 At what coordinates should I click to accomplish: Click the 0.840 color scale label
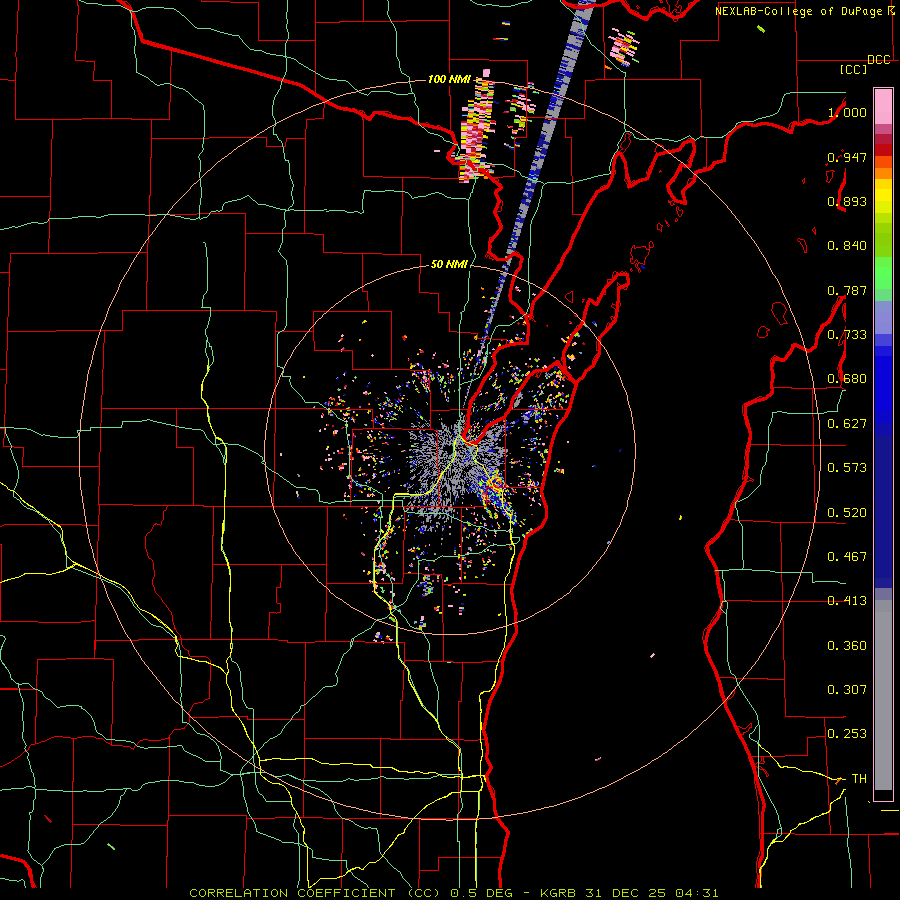click(847, 245)
